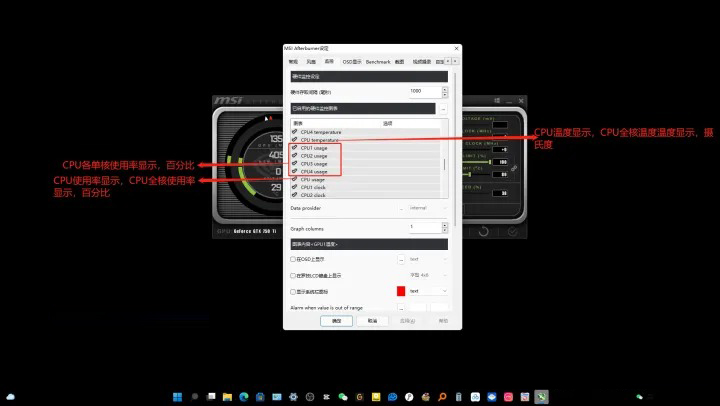
Task: Enable the 在OSD上显示 checkbox
Action: pyautogui.click(x=293, y=259)
